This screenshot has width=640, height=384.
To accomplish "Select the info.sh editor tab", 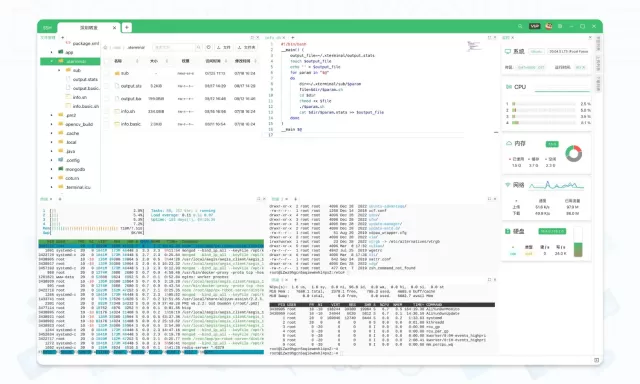I will point(273,38).
